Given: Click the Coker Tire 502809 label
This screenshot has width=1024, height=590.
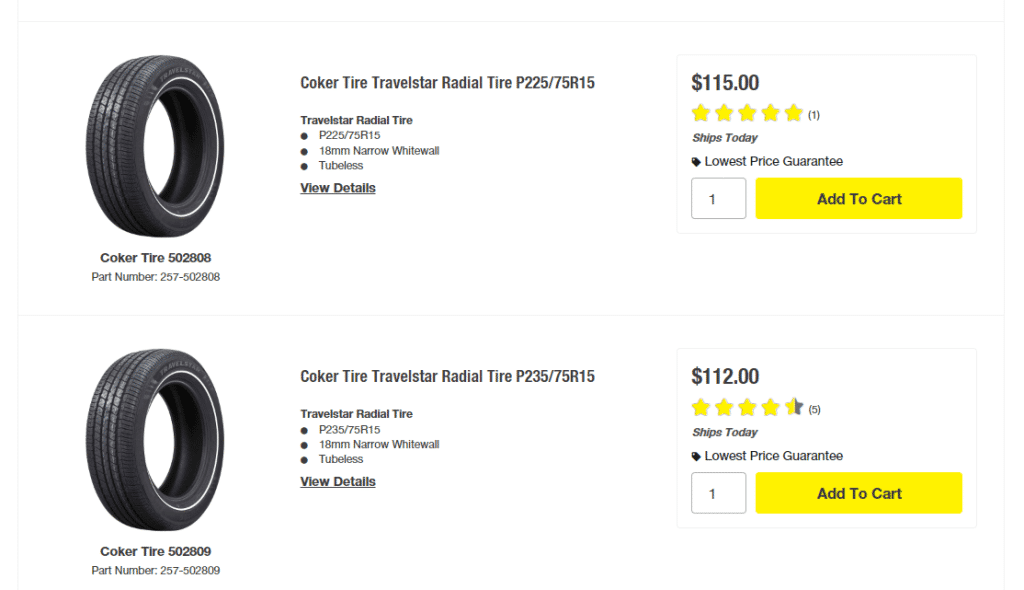Looking at the screenshot, I should 155,552.
